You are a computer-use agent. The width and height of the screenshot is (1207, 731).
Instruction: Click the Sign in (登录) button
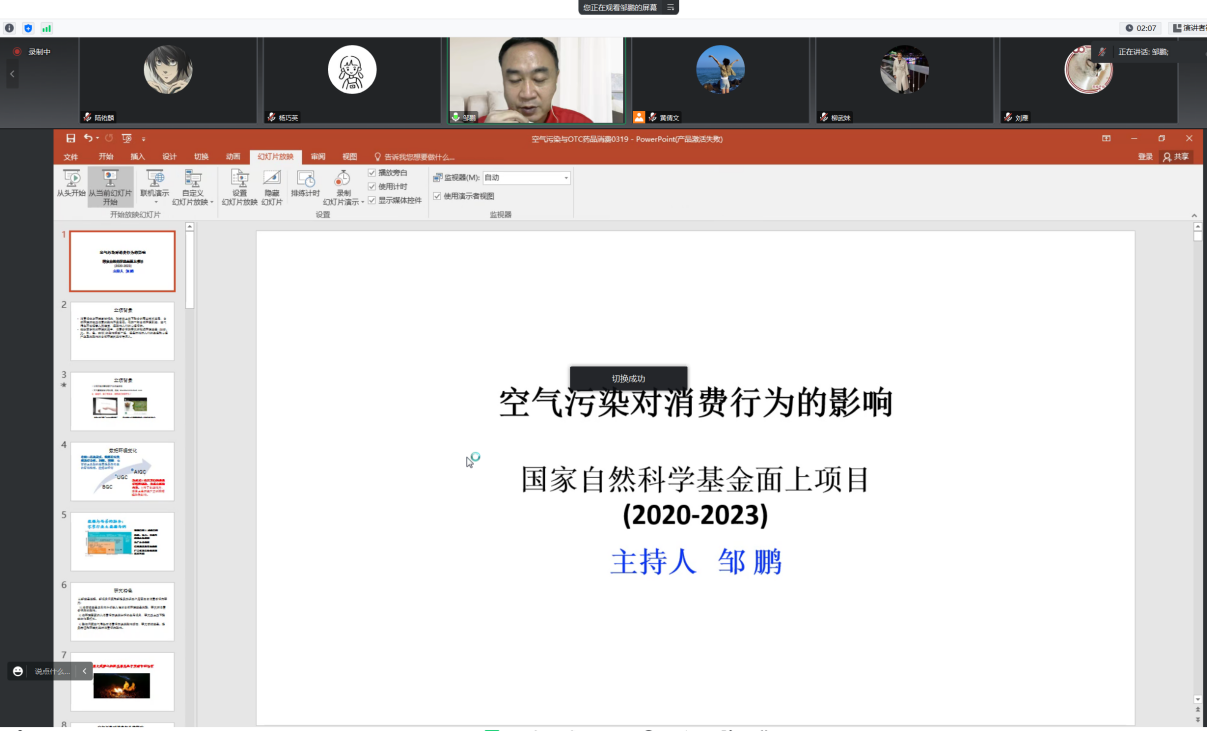coord(1145,157)
